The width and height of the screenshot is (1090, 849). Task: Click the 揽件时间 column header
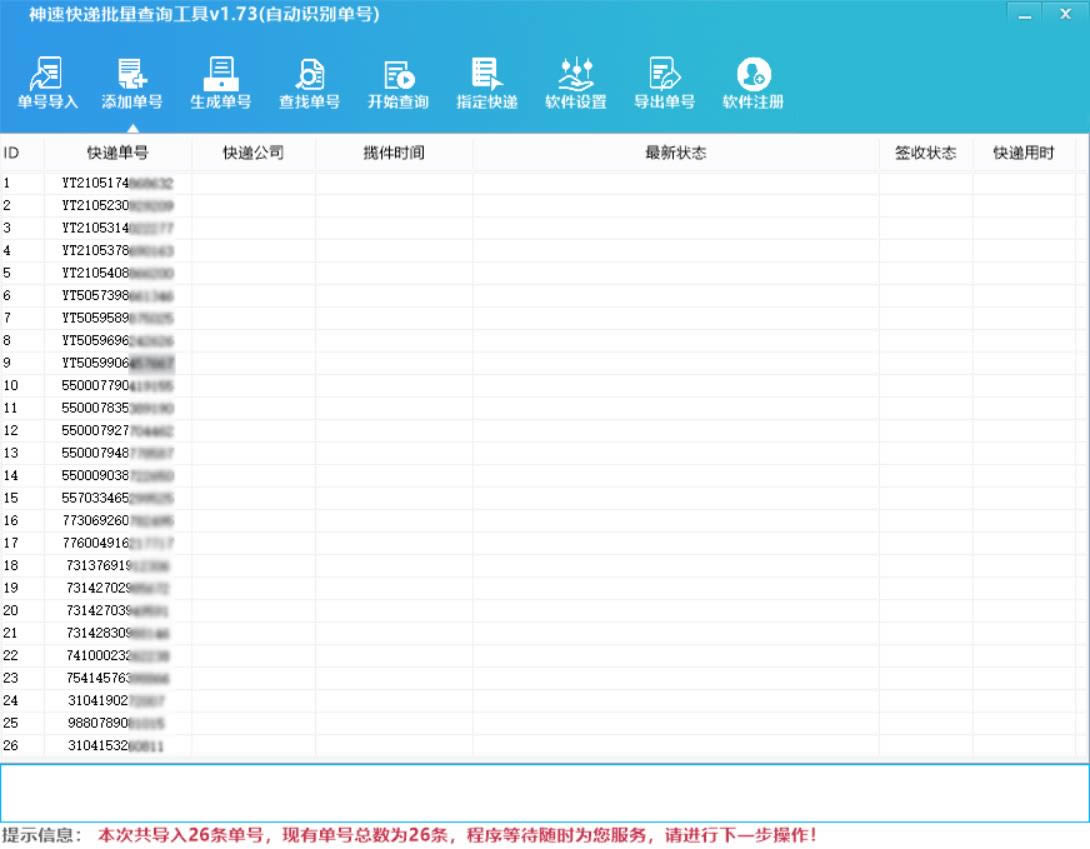pyautogui.click(x=393, y=153)
